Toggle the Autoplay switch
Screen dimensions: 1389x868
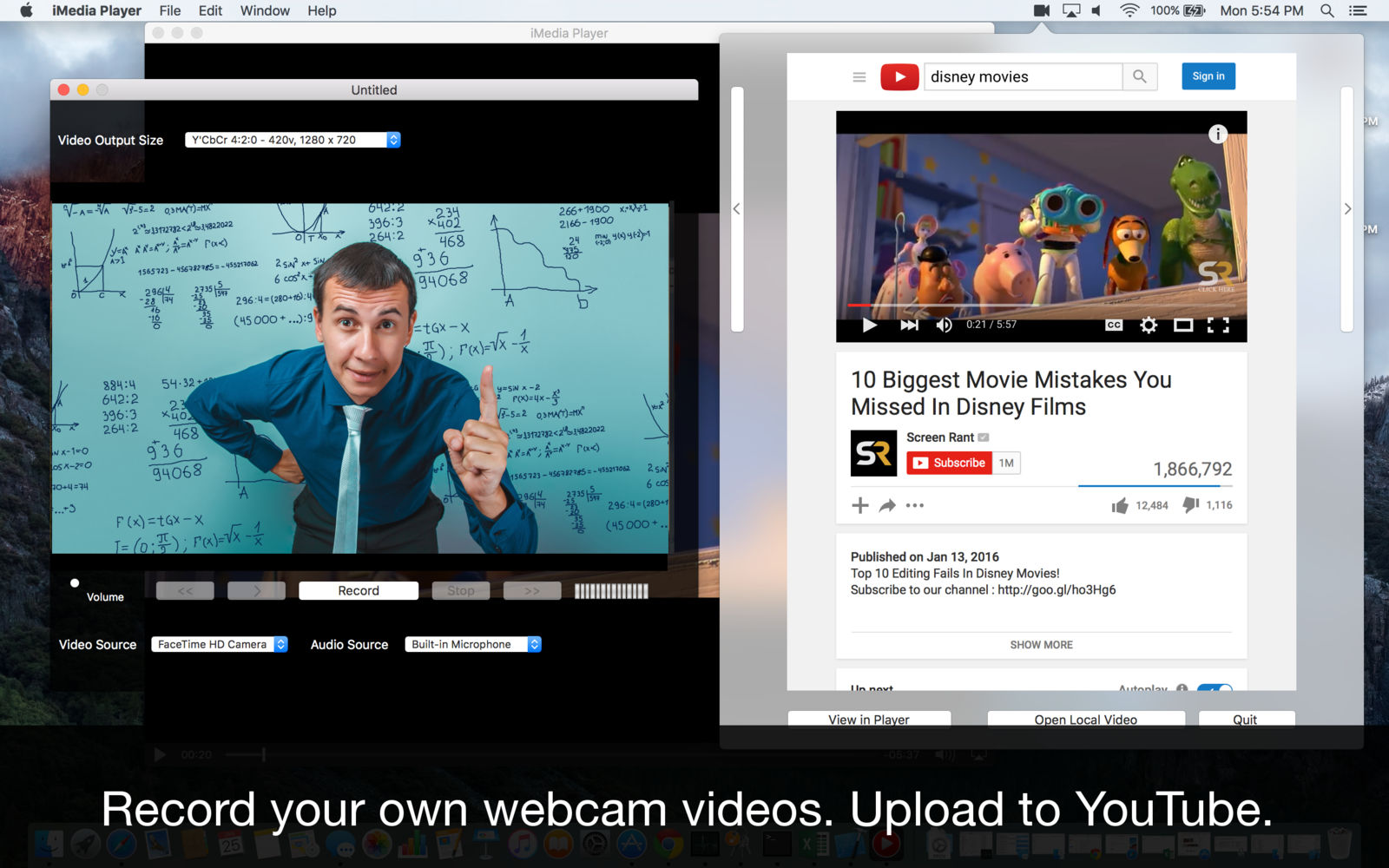(1215, 688)
